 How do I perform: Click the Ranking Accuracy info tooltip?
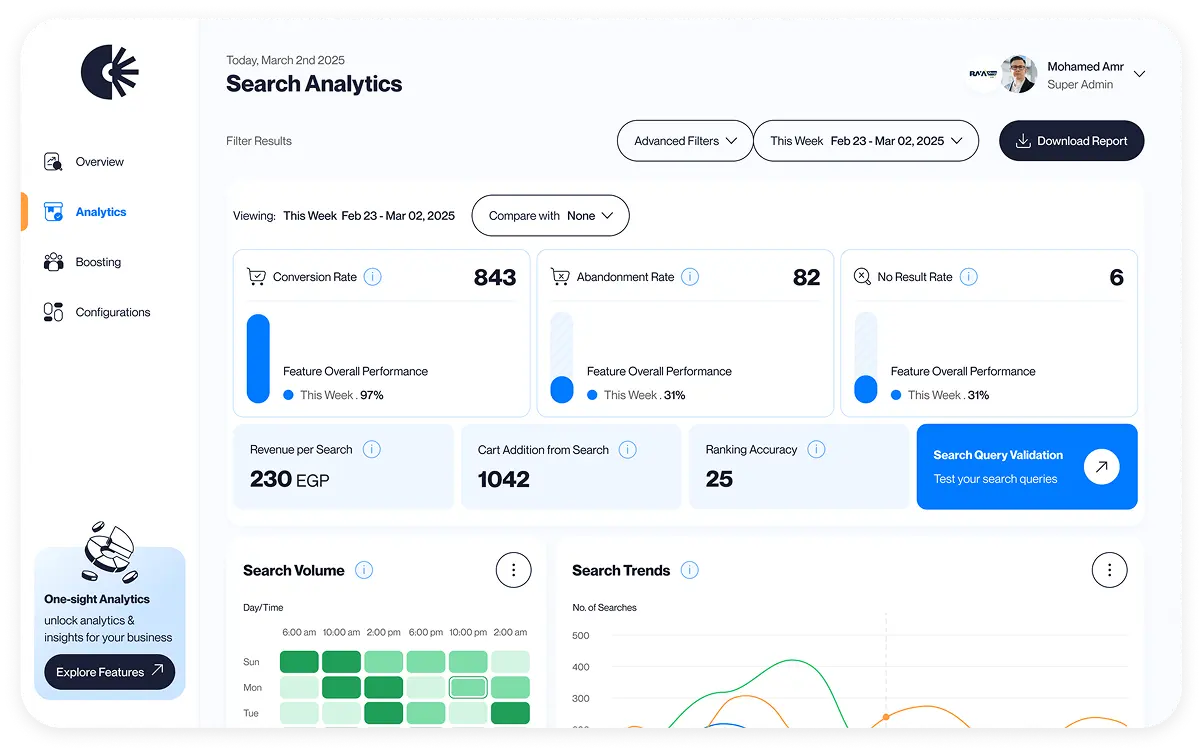click(818, 449)
